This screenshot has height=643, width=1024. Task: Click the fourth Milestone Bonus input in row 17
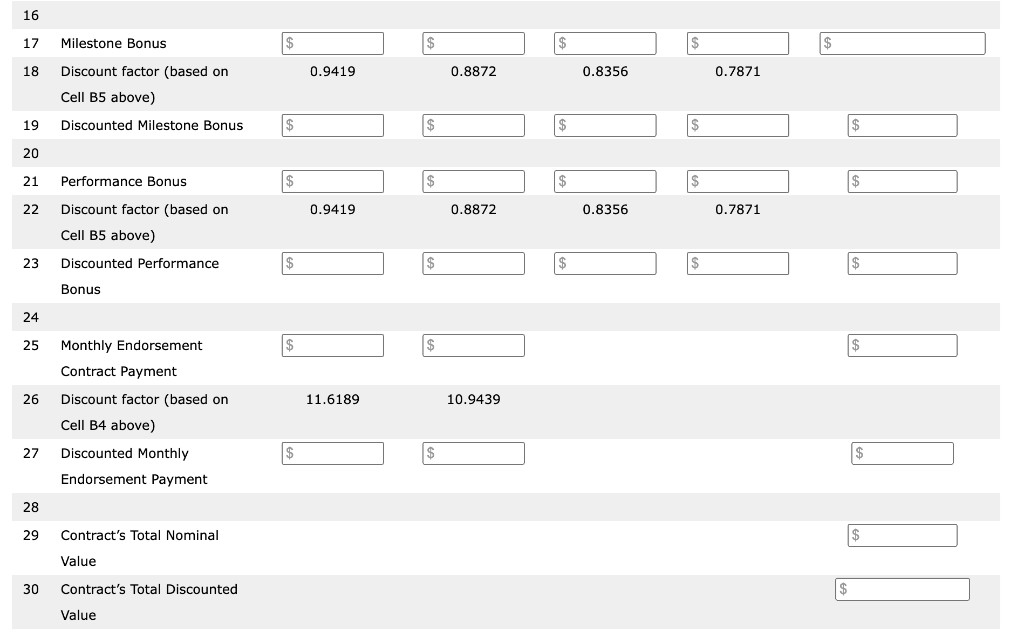pos(737,44)
